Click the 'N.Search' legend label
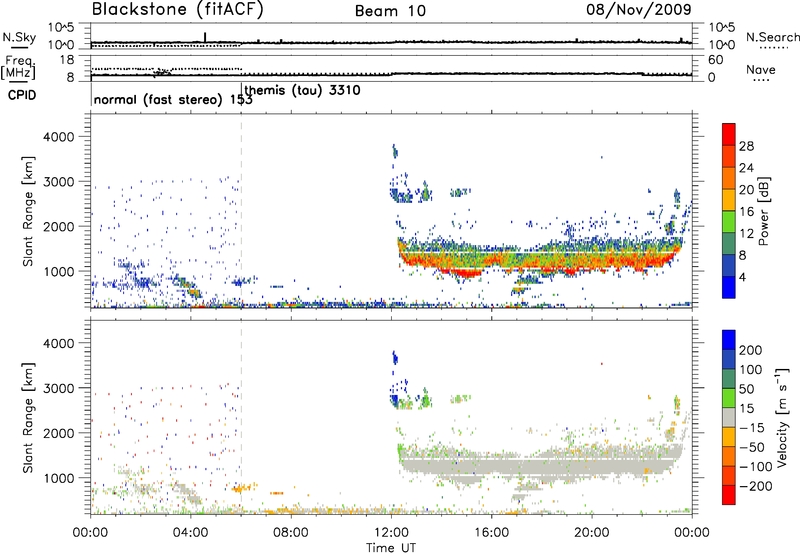800x554 pixels. [x=773, y=37]
